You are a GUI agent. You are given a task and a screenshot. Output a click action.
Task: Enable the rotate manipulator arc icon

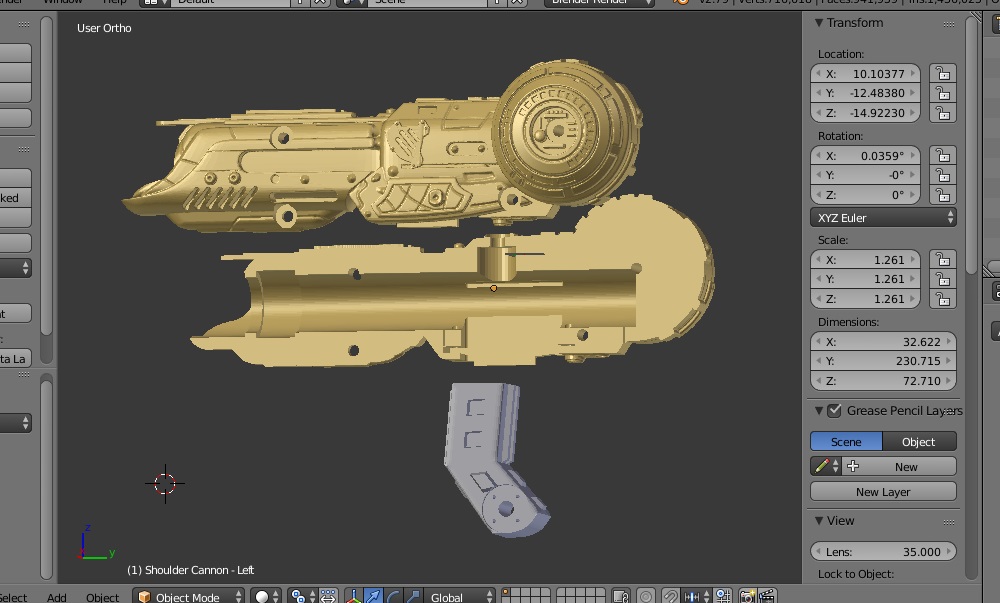(393, 597)
